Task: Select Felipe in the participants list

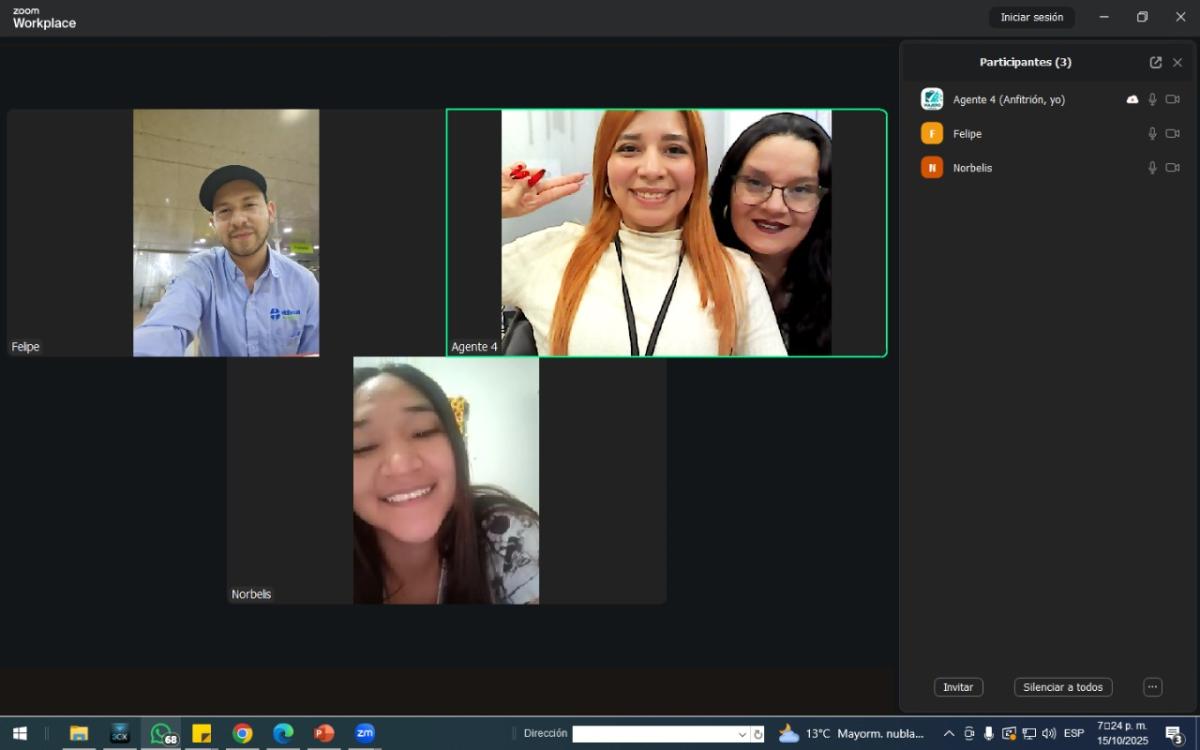Action: pyautogui.click(x=967, y=134)
